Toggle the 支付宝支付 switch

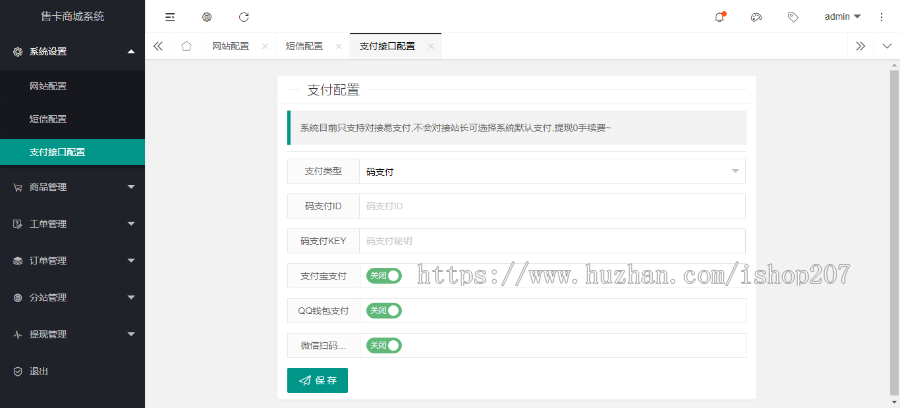pyautogui.click(x=384, y=276)
